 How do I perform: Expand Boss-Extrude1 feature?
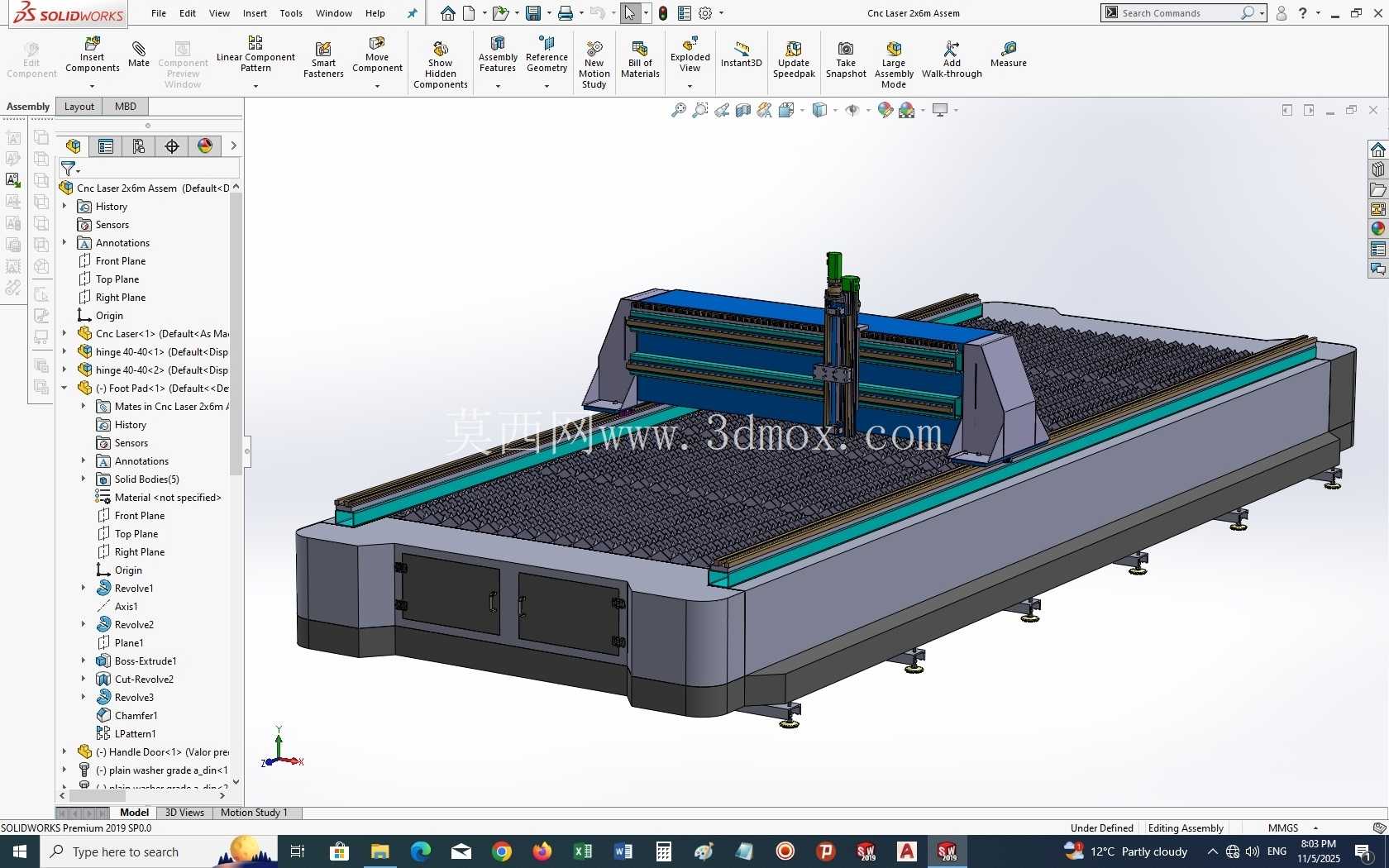(x=84, y=661)
